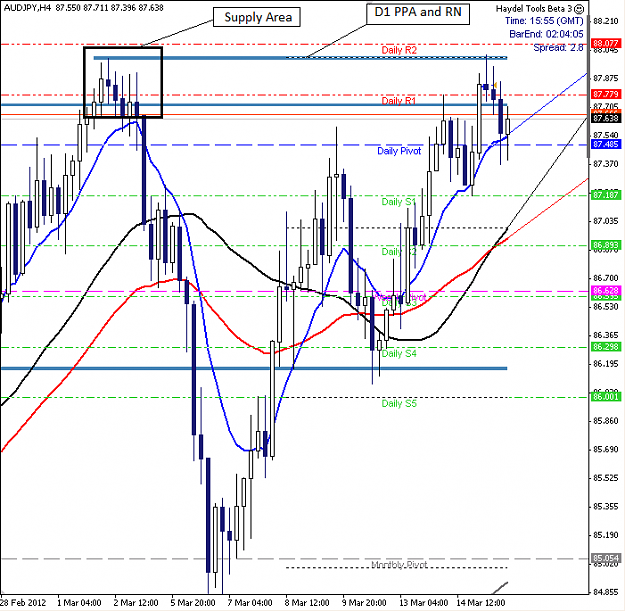The width and height of the screenshot is (625, 612).
Task: Click the magenta 86.628 price tag
Action: coord(606,291)
